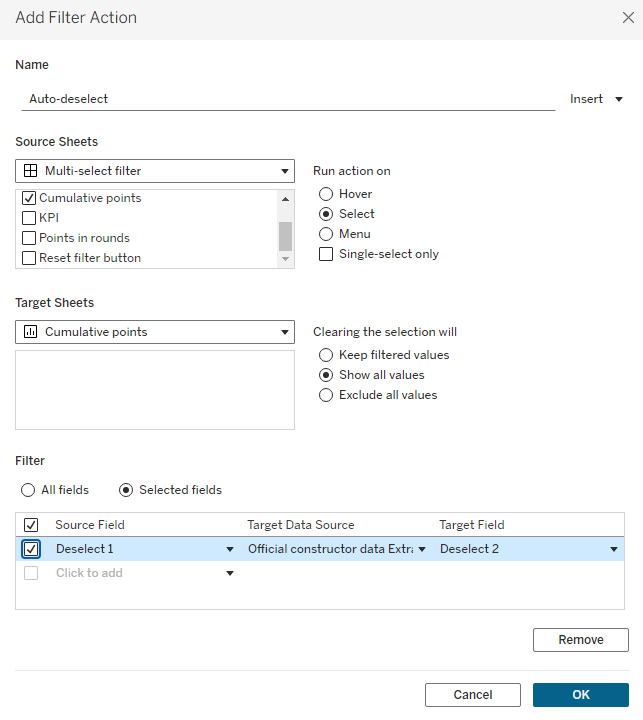Click the bar chart icon in Target Sheets

30,332
